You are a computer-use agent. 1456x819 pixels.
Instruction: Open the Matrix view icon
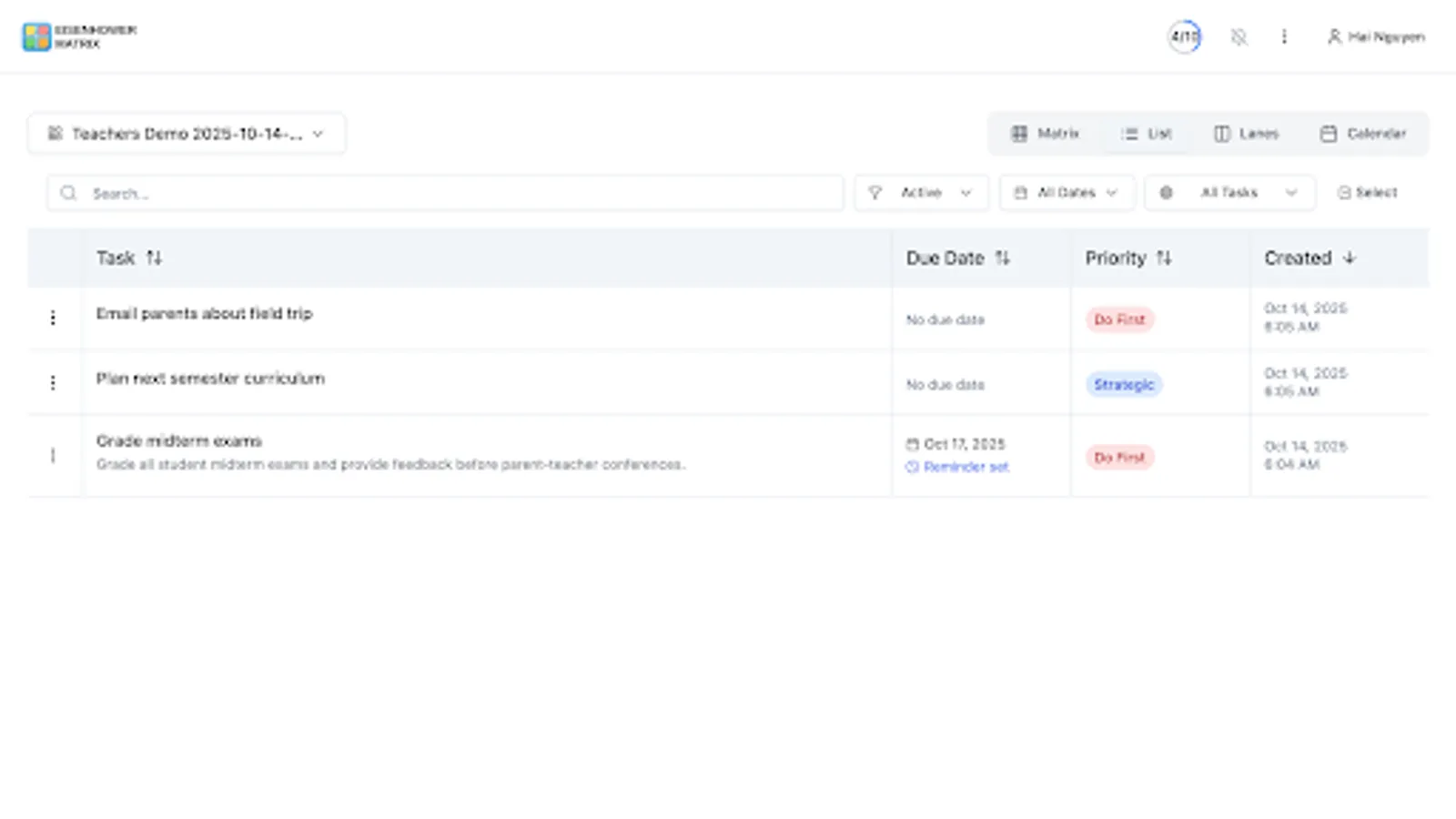[1019, 133]
